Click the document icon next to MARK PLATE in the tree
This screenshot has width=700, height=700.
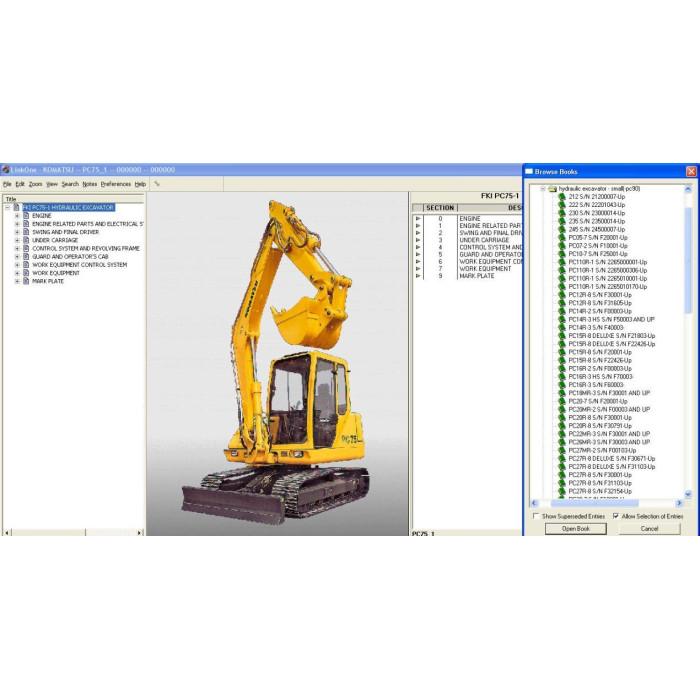coord(26,281)
